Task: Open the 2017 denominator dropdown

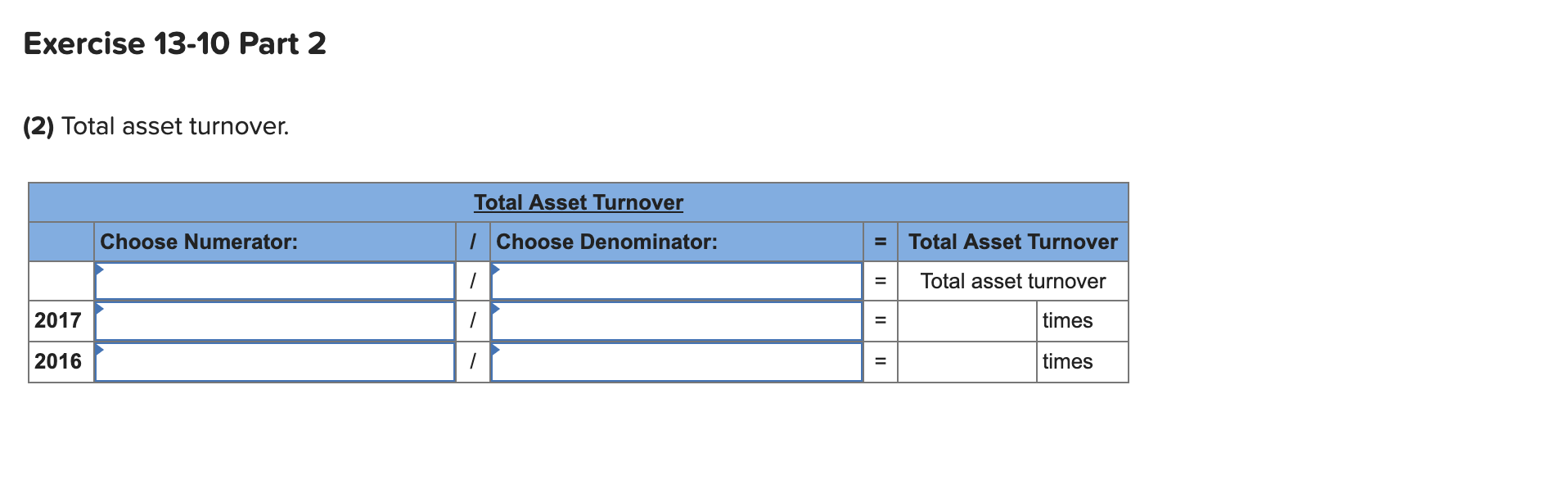Action: [x=675, y=320]
